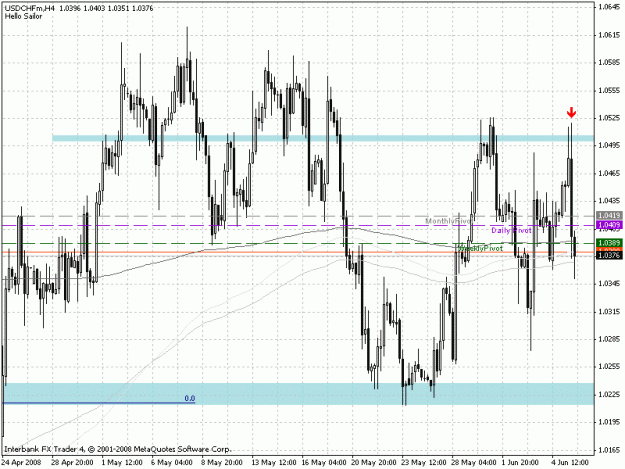Screen dimensions: 625x469
Task: Click the 1.0345 price axis label
Action: [609, 284]
